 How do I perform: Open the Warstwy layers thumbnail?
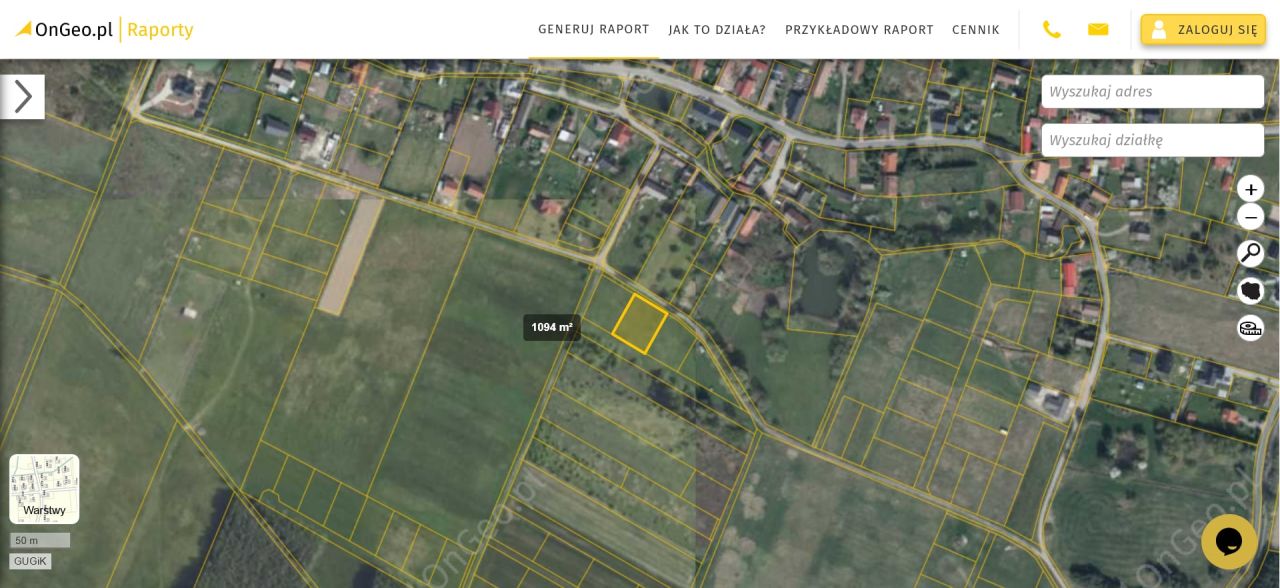pyautogui.click(x=44, y=489)
